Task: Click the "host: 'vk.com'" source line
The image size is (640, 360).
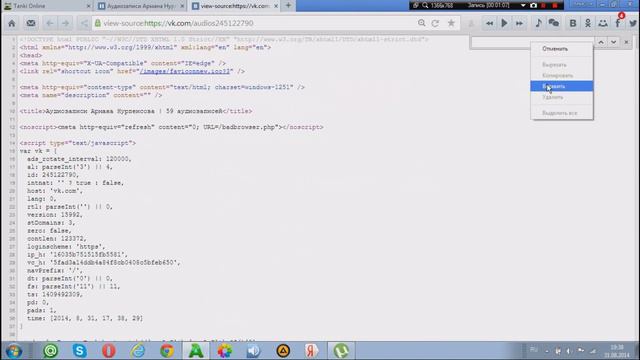Action: coord(55,191)
